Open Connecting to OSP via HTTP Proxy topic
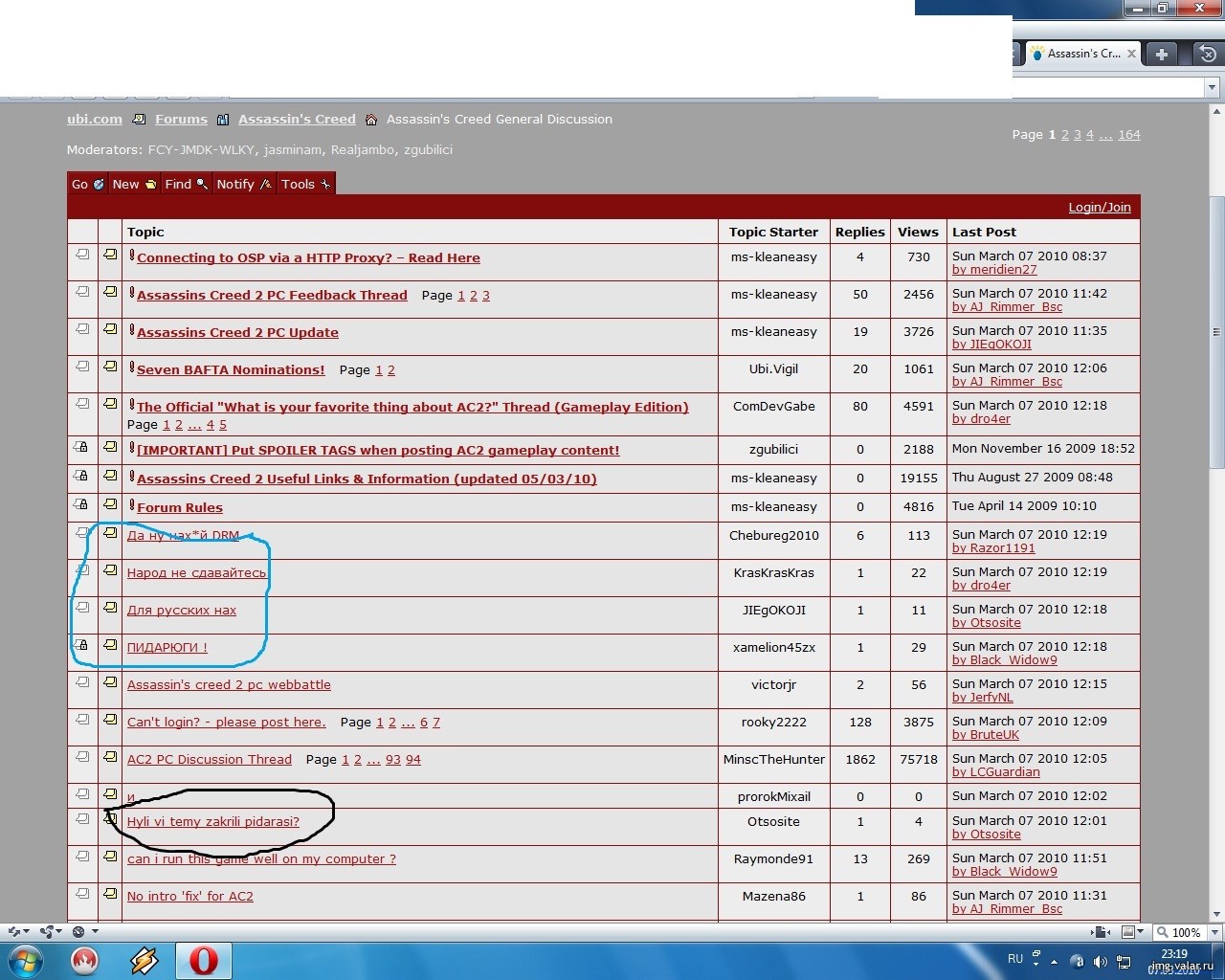 (308, 257)
